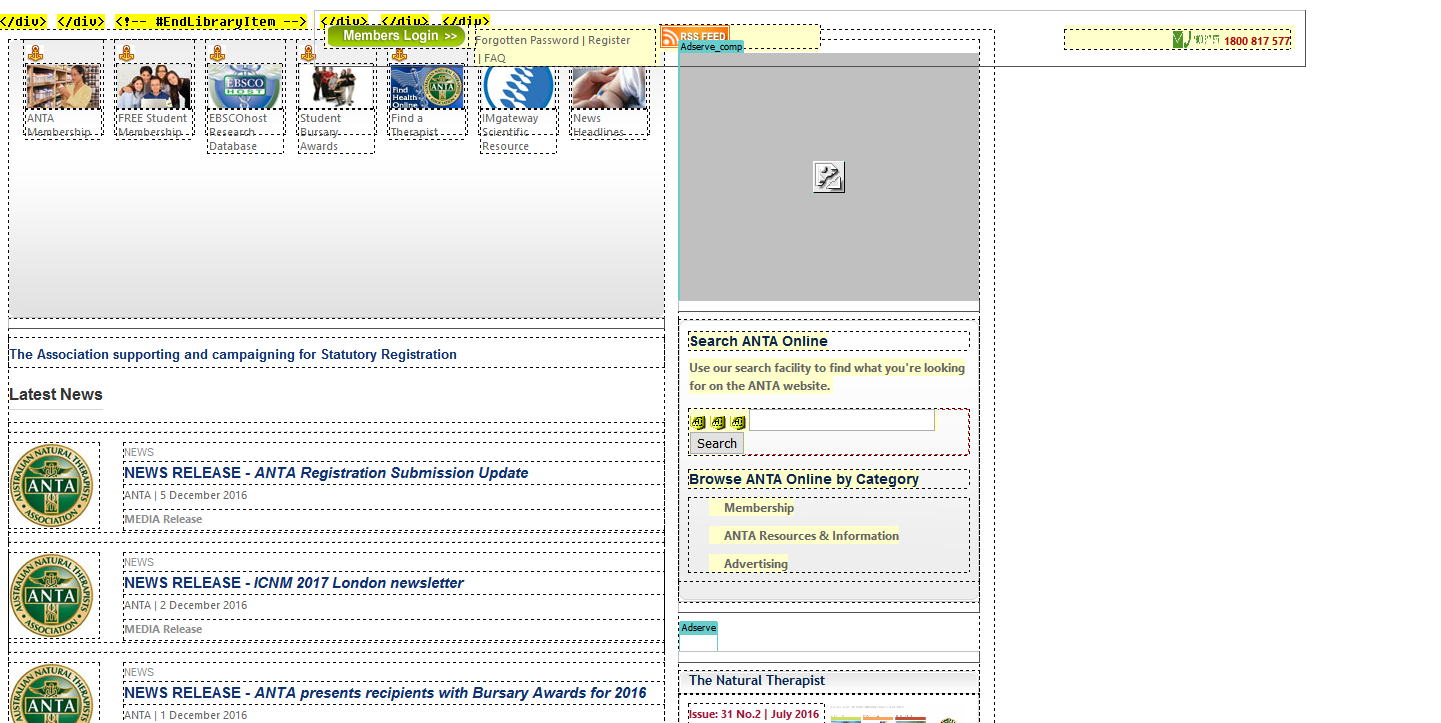Viewport: 1441px width, 723px height.
Task: Select ANTA logo beside Registration Submission Update news
Action: (51, 485)
